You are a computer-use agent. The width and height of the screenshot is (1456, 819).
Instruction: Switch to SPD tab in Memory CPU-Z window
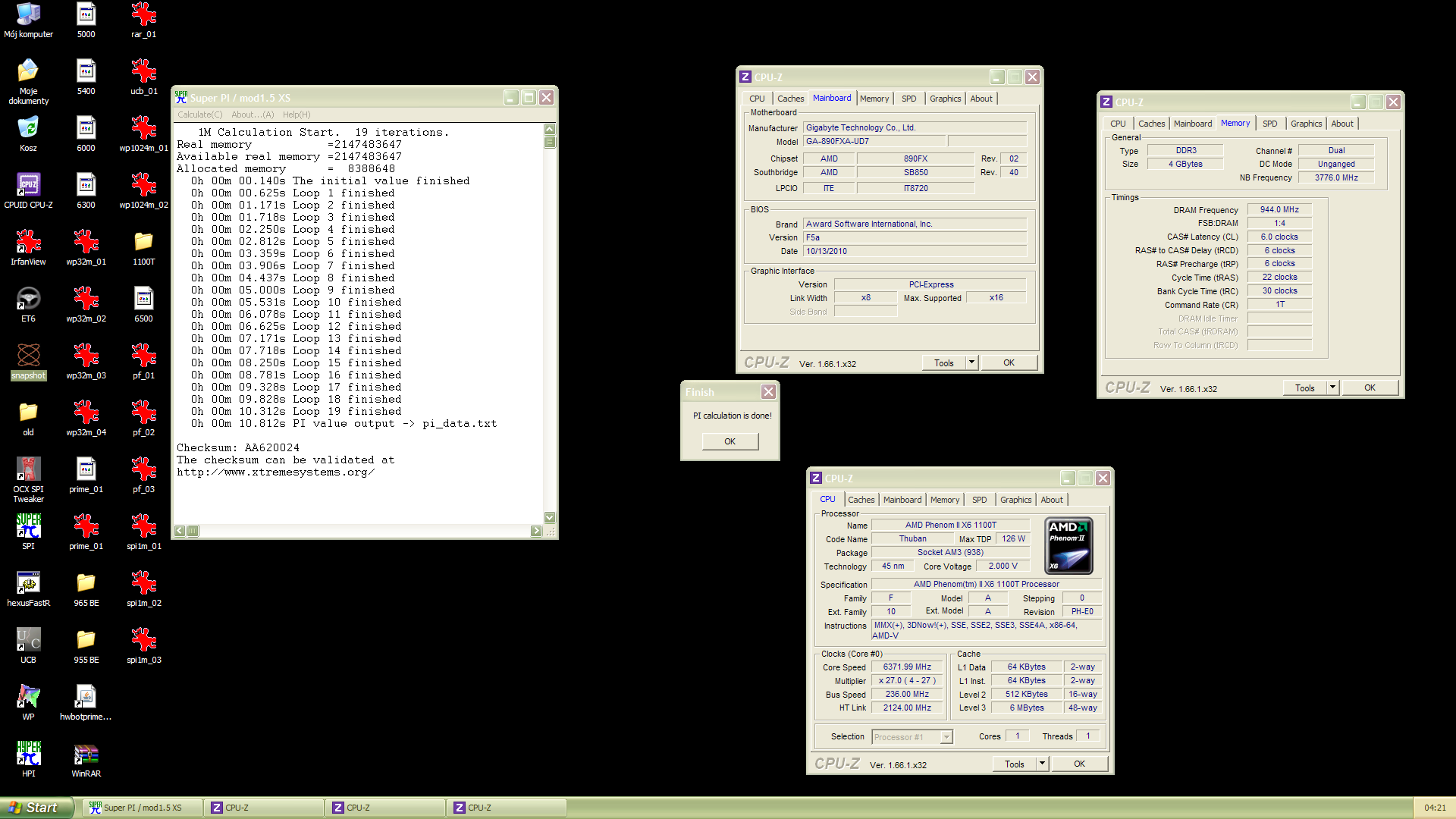click(1269, 124)
